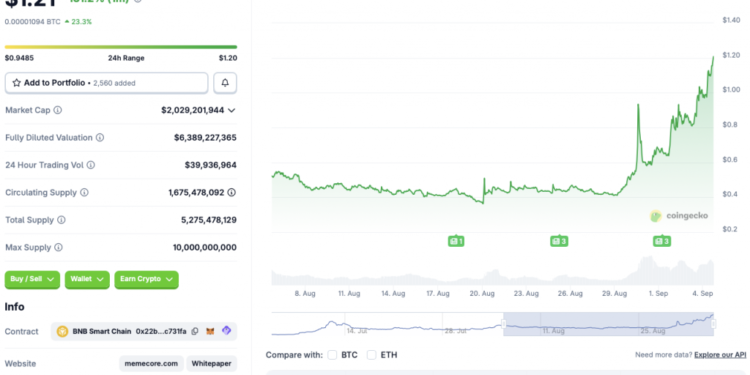The image size is (750, 375).
Task: Open Fully Diluted Valuation info icon
Action: coord(99,138)
